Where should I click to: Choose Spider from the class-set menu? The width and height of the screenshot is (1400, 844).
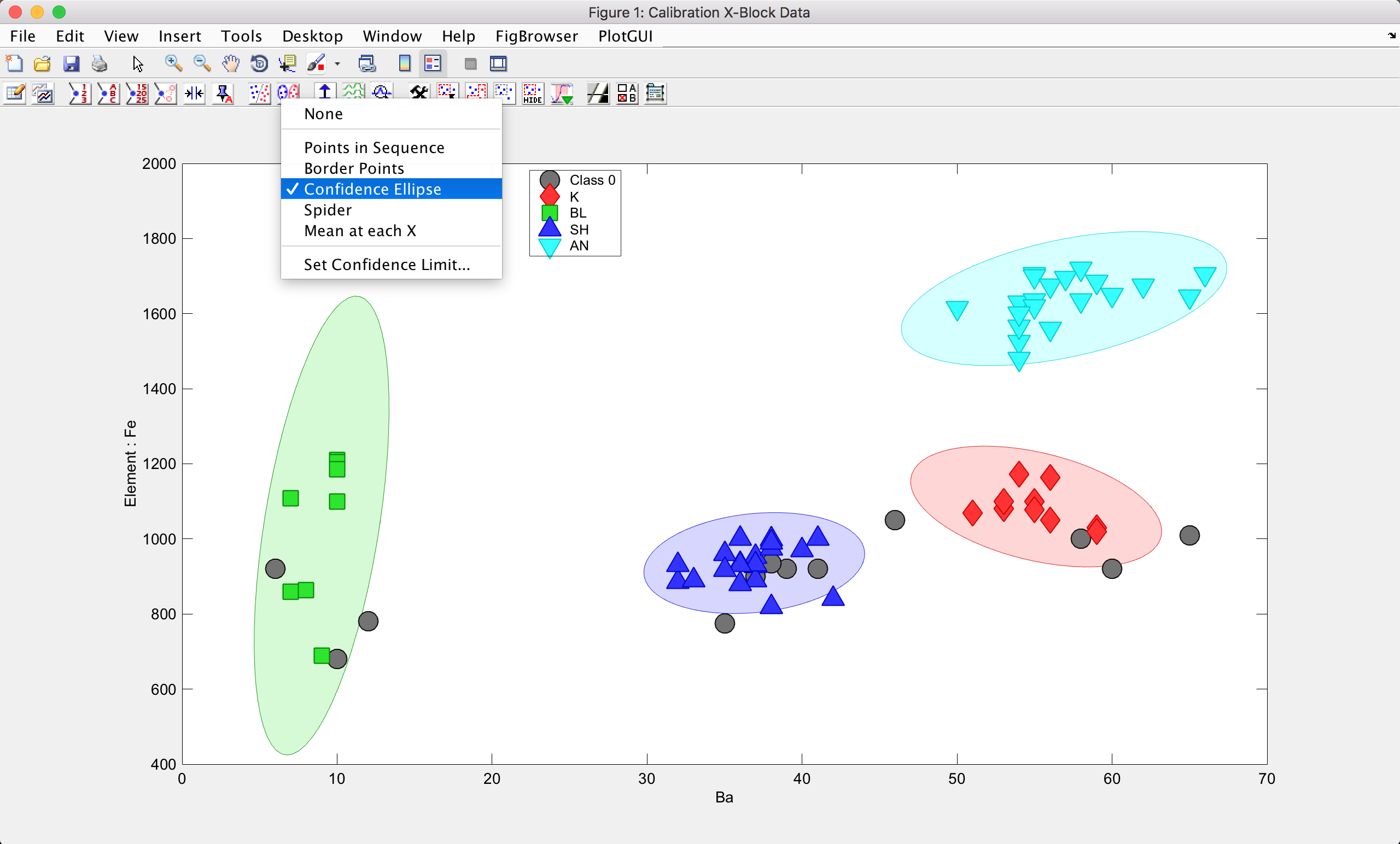(x=328, y=210)
